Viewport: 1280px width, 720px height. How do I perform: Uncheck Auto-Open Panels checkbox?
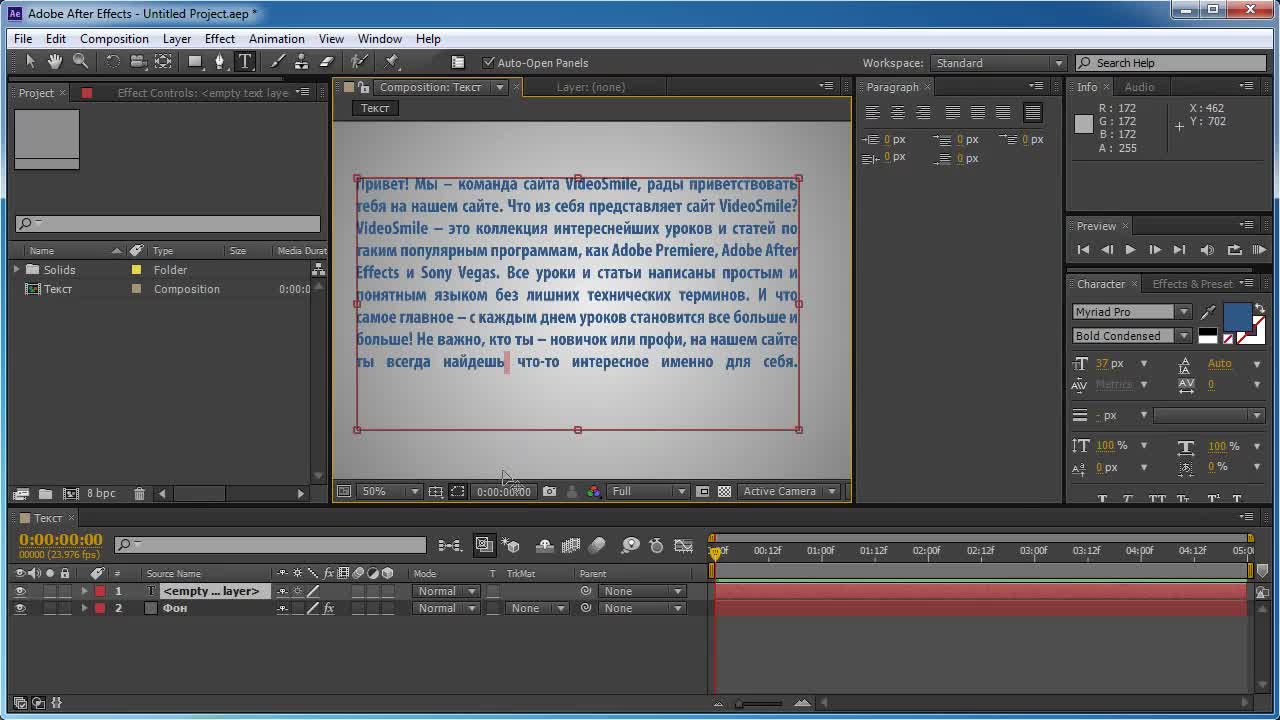click(489, 63)
